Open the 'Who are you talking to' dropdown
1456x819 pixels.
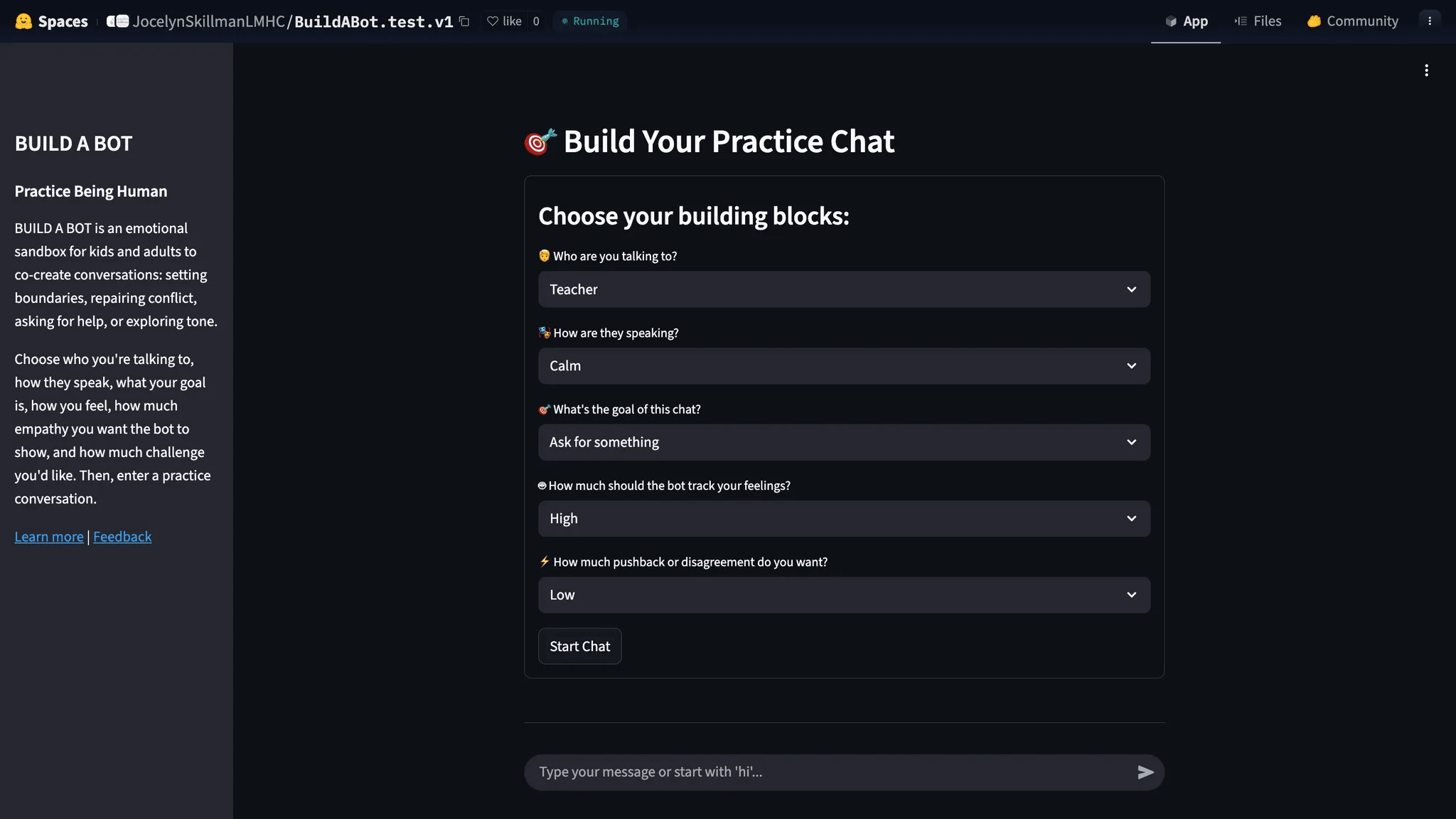coord(844,289)
